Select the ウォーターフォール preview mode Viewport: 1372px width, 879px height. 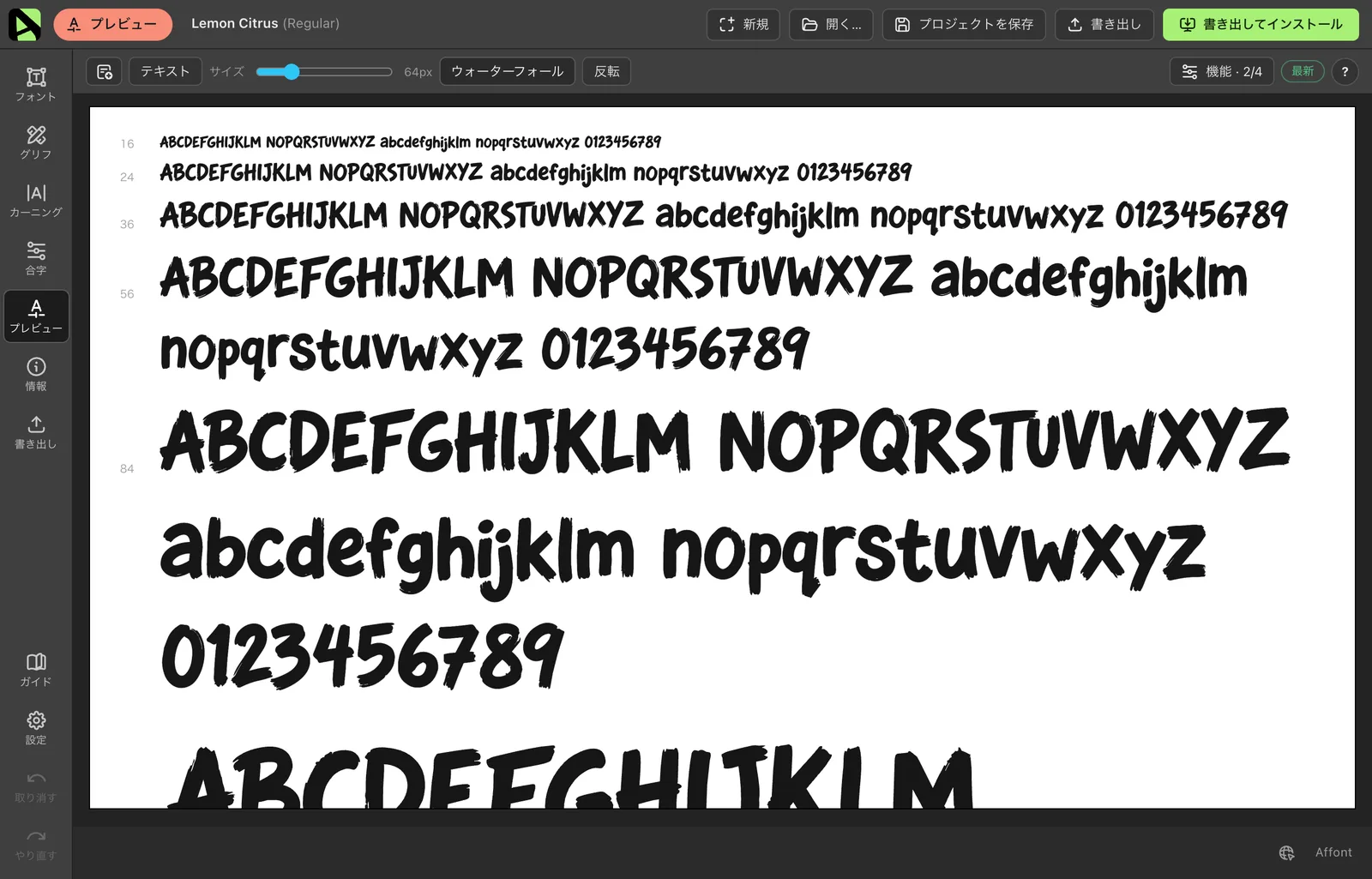click(x=508, y=71)
